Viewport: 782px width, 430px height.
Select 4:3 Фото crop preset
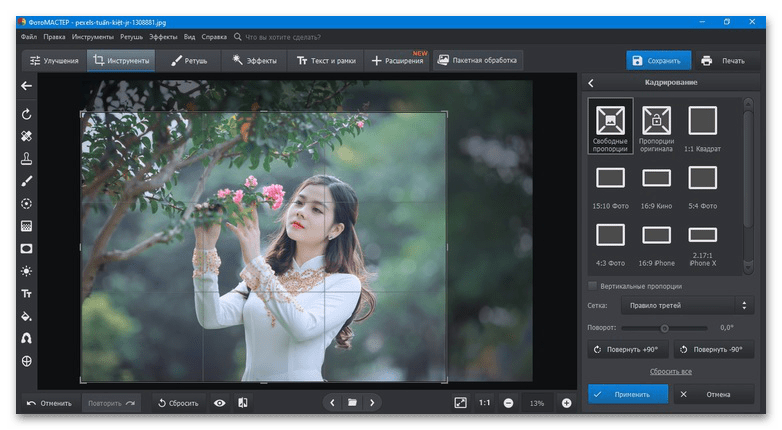(x=610, y=244)
